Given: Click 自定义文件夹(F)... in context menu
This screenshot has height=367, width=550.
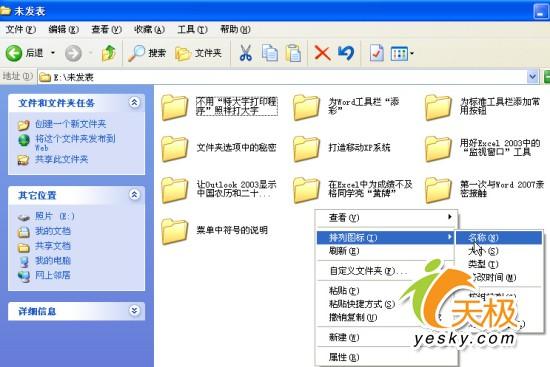Looking at the screenshot, I should [x=368, y=271].
